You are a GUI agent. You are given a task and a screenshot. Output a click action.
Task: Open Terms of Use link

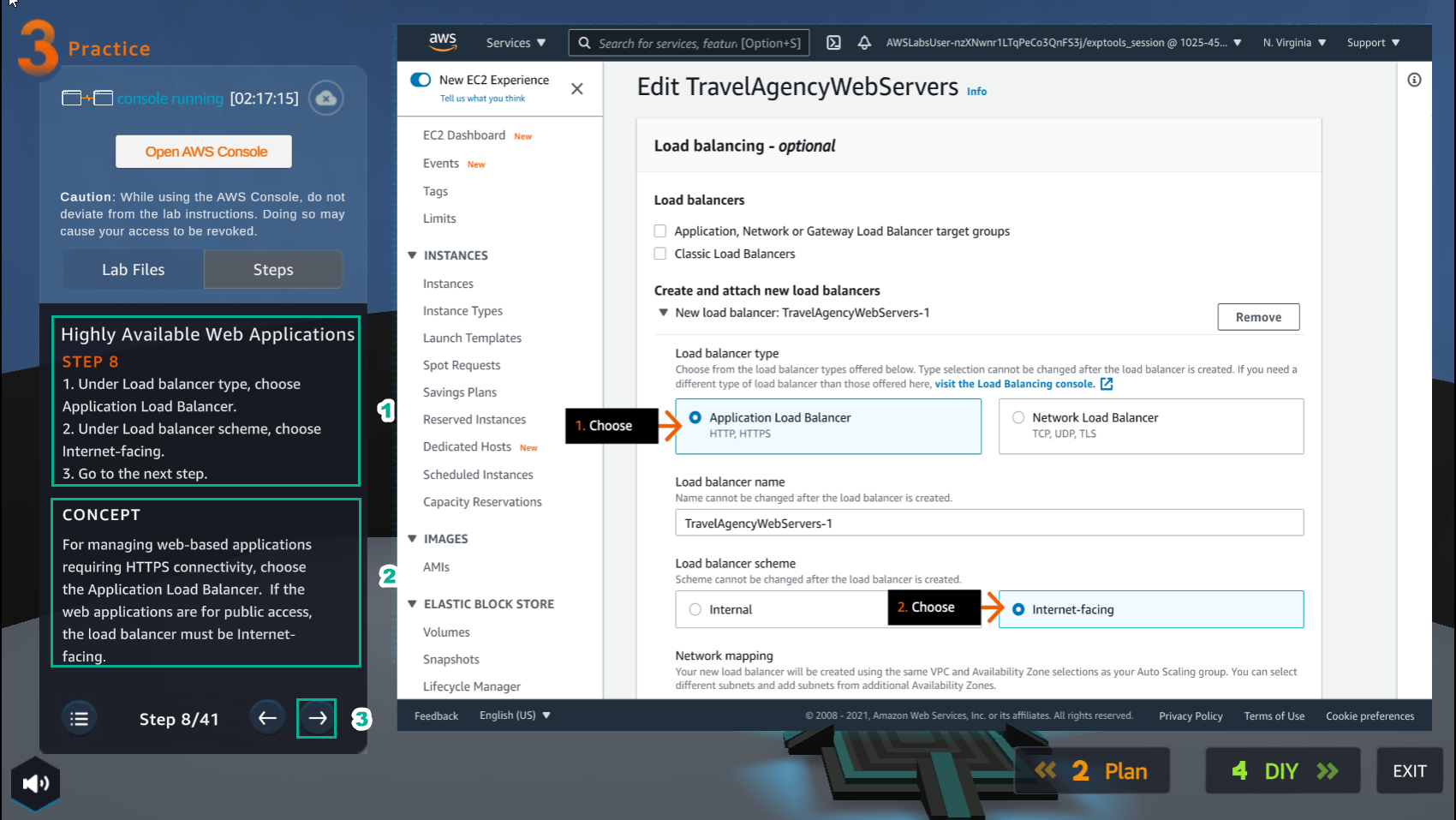(1274, 716)
